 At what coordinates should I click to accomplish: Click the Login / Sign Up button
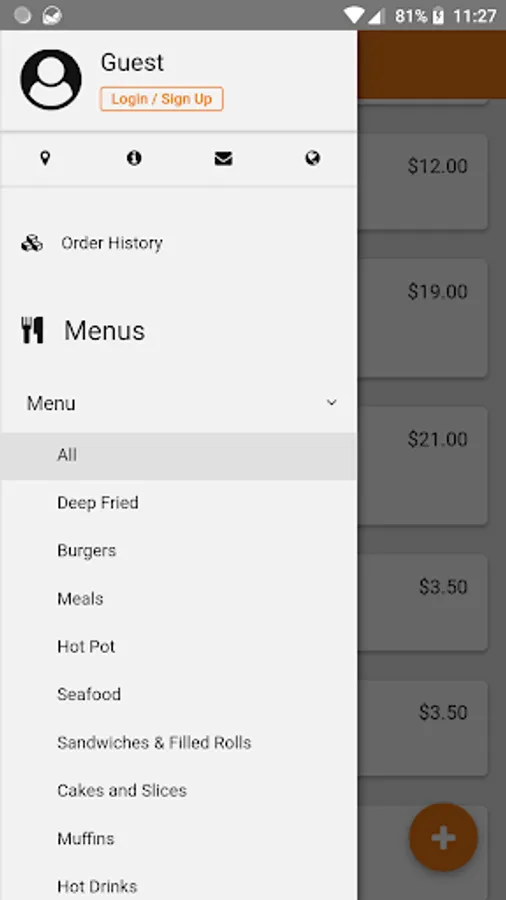click(x=161, y=99)
